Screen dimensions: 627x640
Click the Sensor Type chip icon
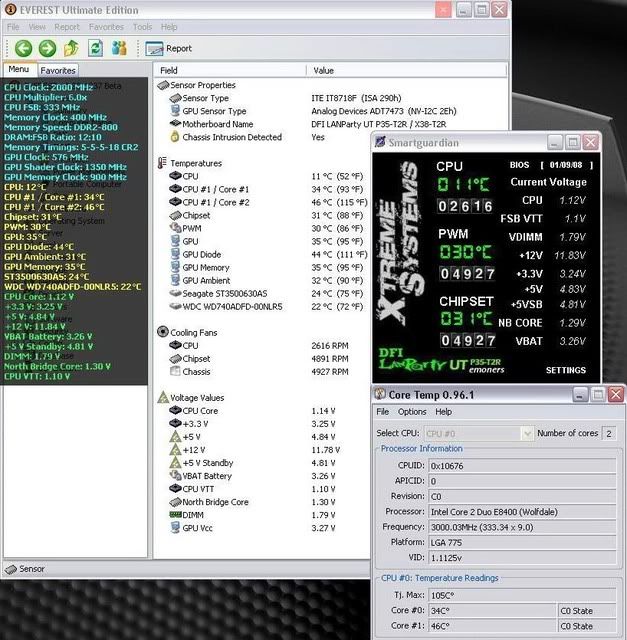(x=175, y=98)
